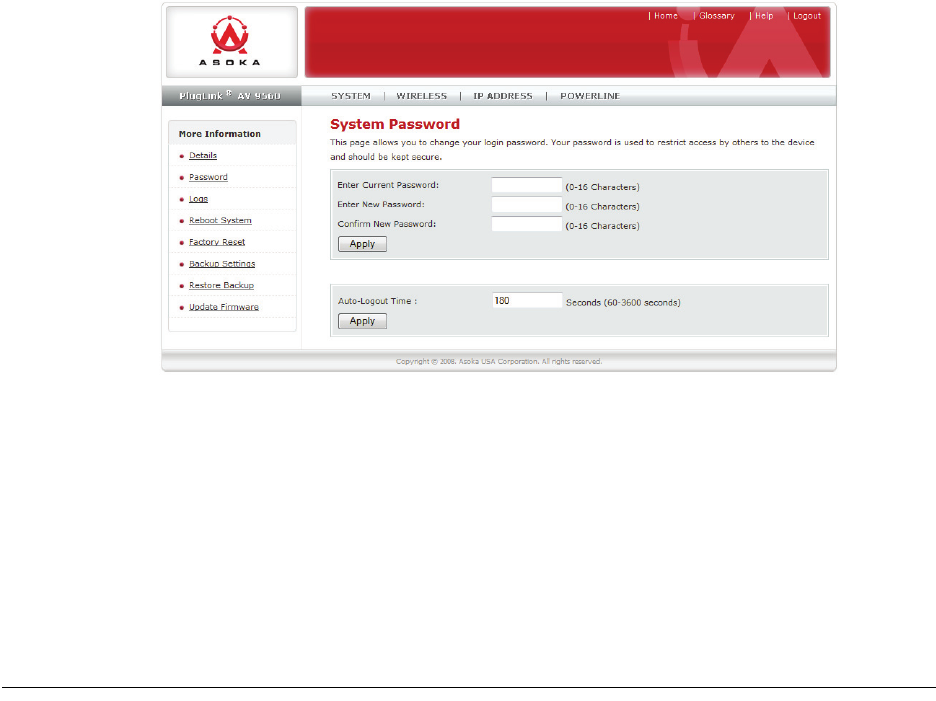Click the More Information sidebar heading
The width and height of the screenshot is (936, 701).
click(220, 134)
